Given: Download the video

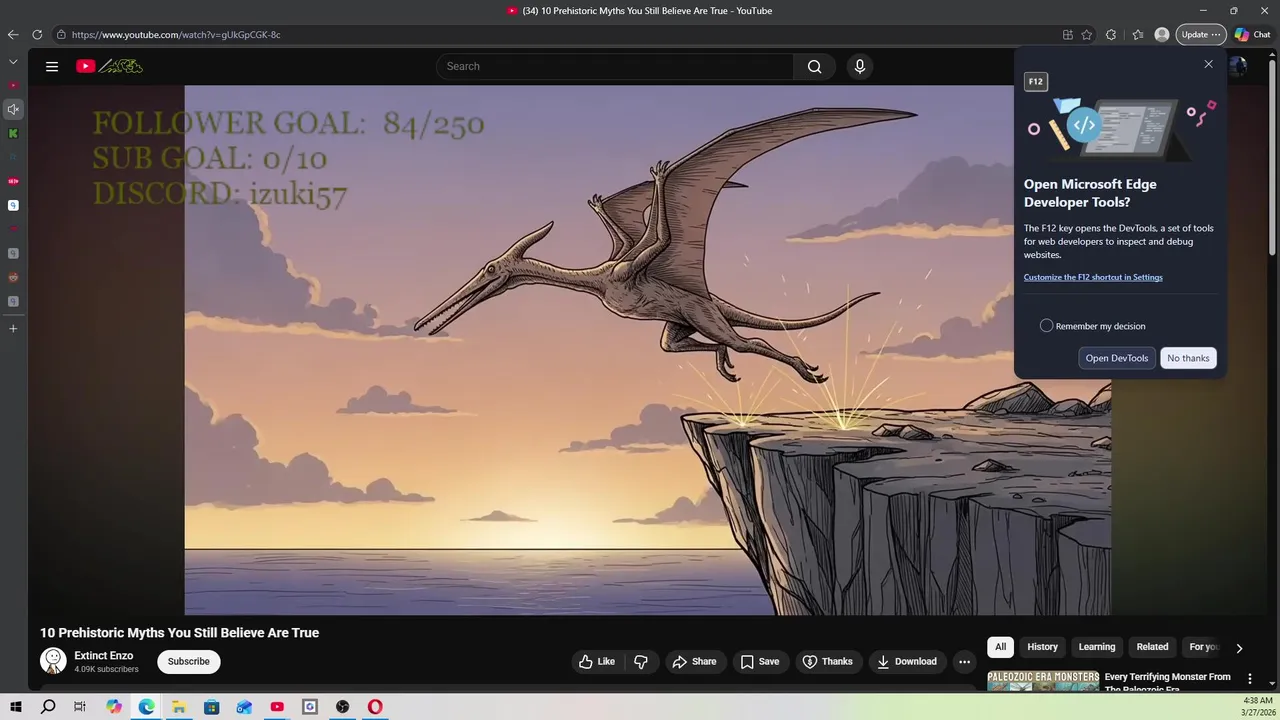Looking at the screenshot, I should pos(907,661).
